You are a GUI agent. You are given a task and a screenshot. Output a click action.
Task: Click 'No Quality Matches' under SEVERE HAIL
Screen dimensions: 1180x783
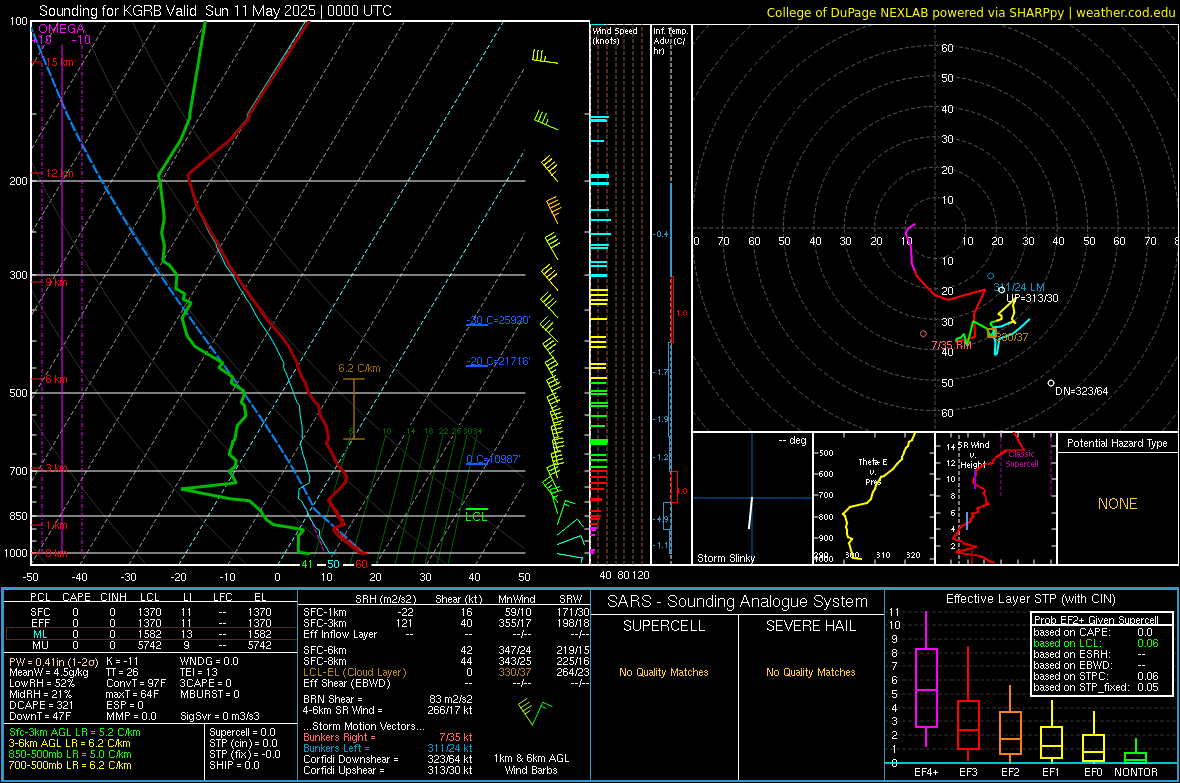(x=810, y=672)
